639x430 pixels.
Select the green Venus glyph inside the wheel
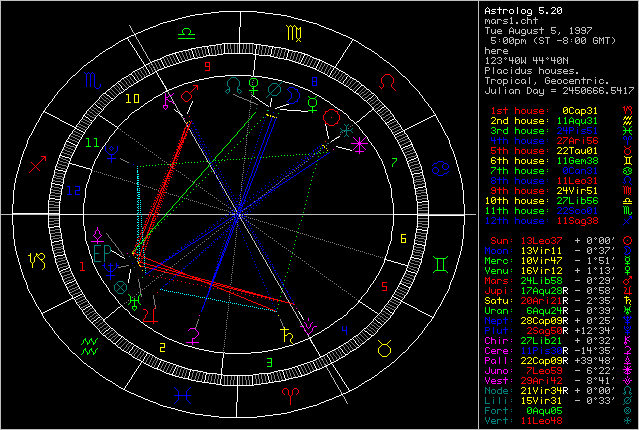click(x=254, y=86)
